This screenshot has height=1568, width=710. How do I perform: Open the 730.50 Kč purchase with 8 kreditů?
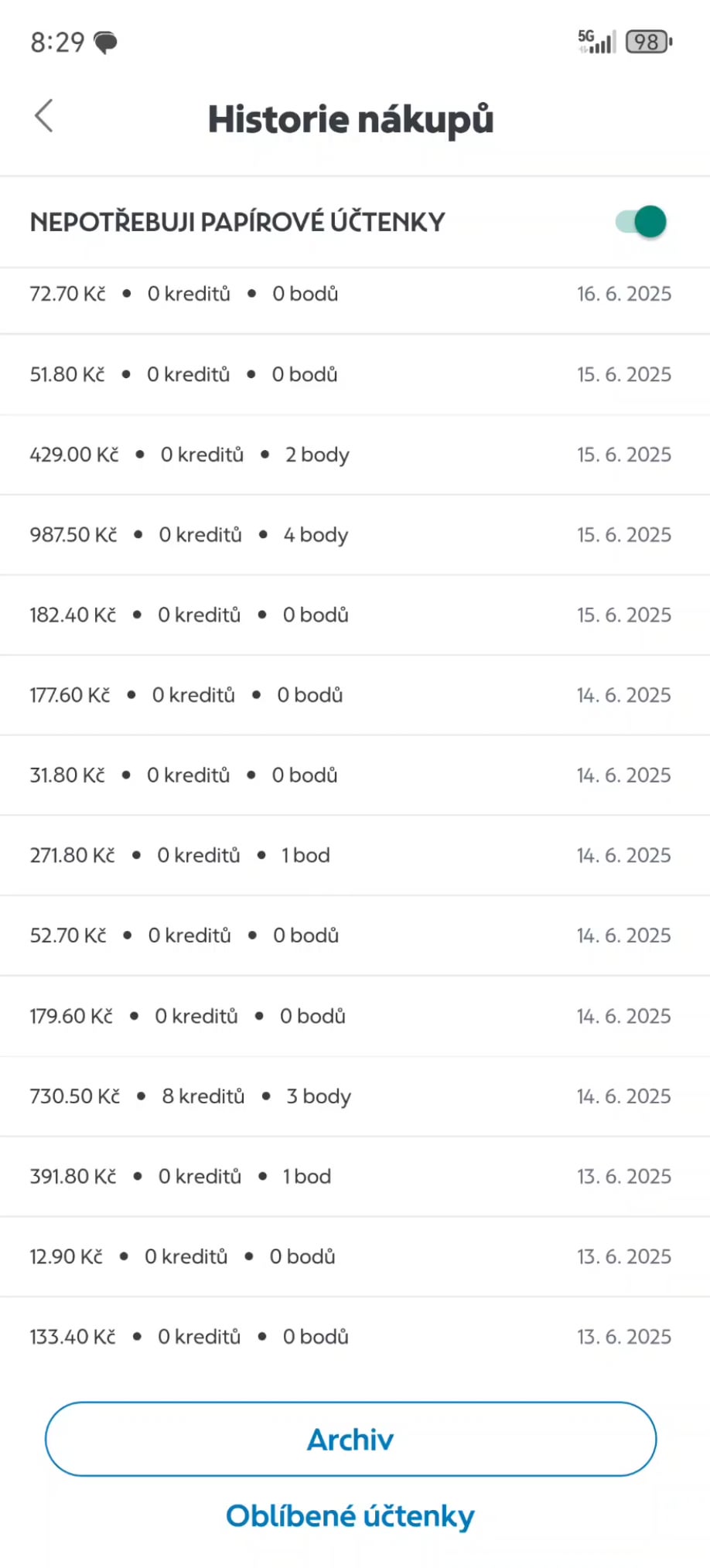tap(355, 1096)
